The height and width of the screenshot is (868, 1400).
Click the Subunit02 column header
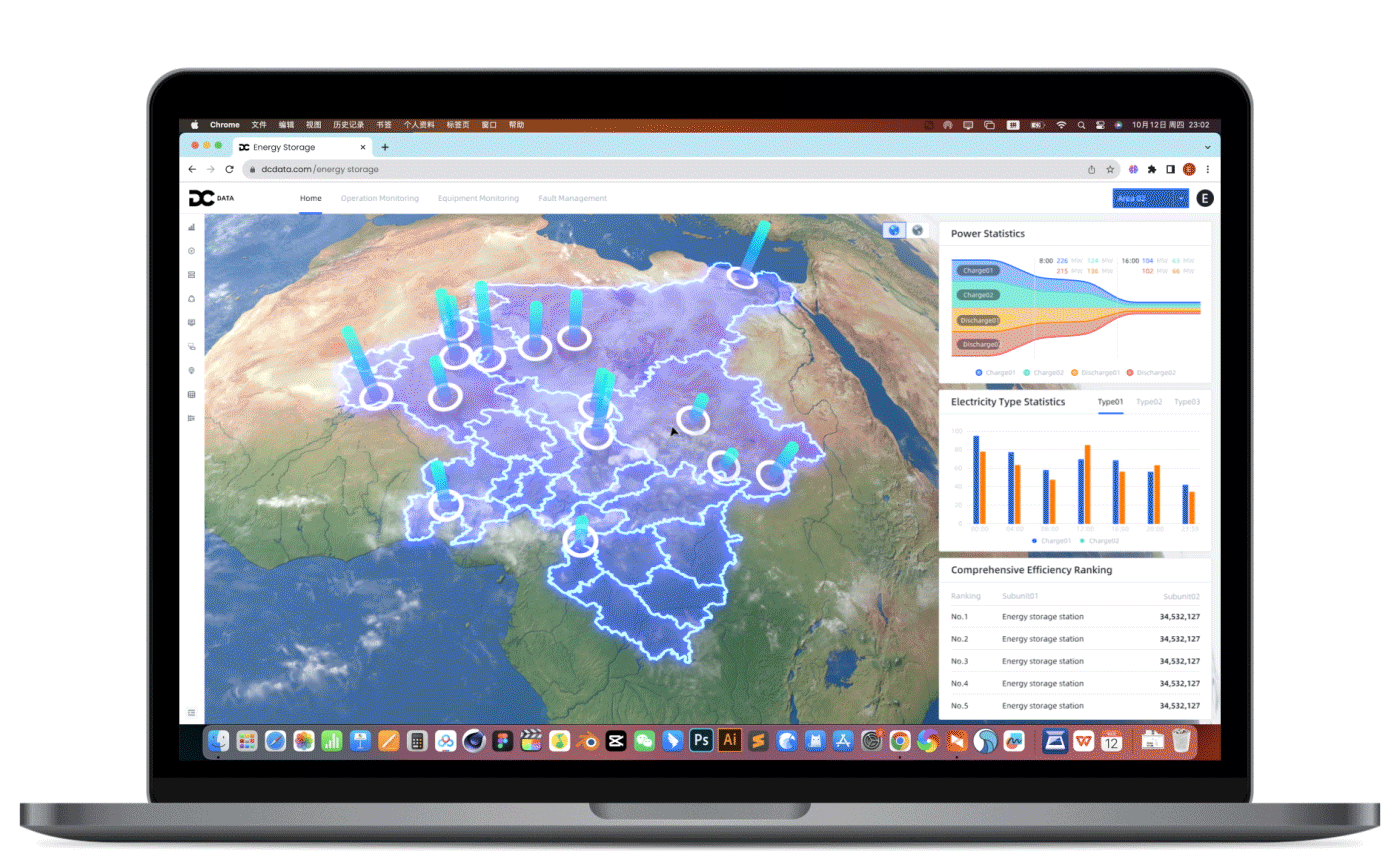[x=1181, y=595]
